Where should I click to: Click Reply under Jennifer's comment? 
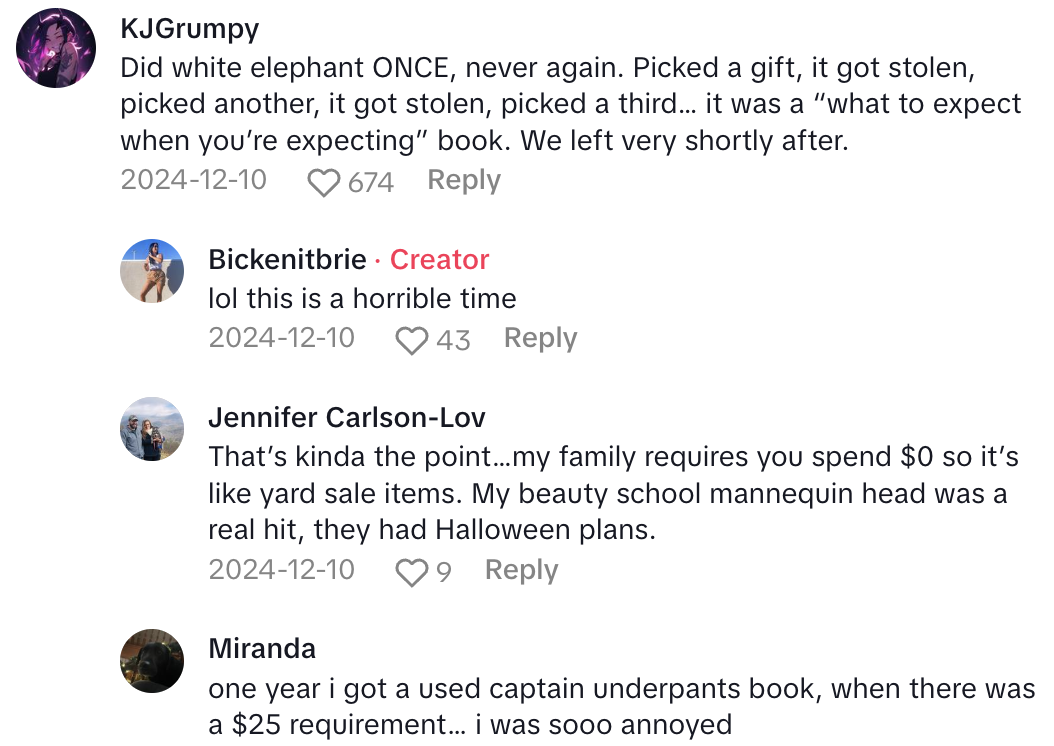521,571
